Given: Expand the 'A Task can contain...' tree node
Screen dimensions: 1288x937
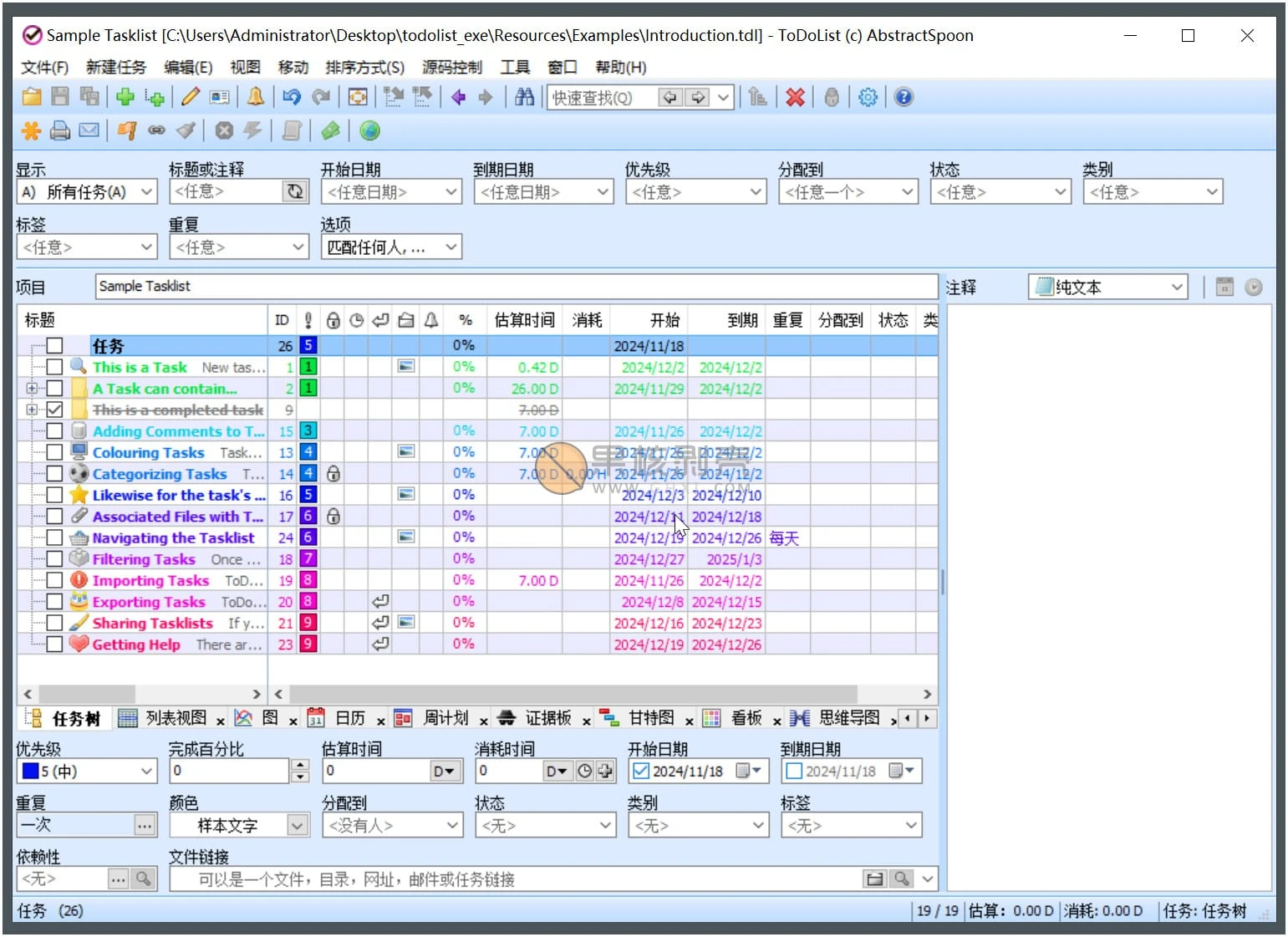Looking at the screenshot, I should click(x=32, y=389).
